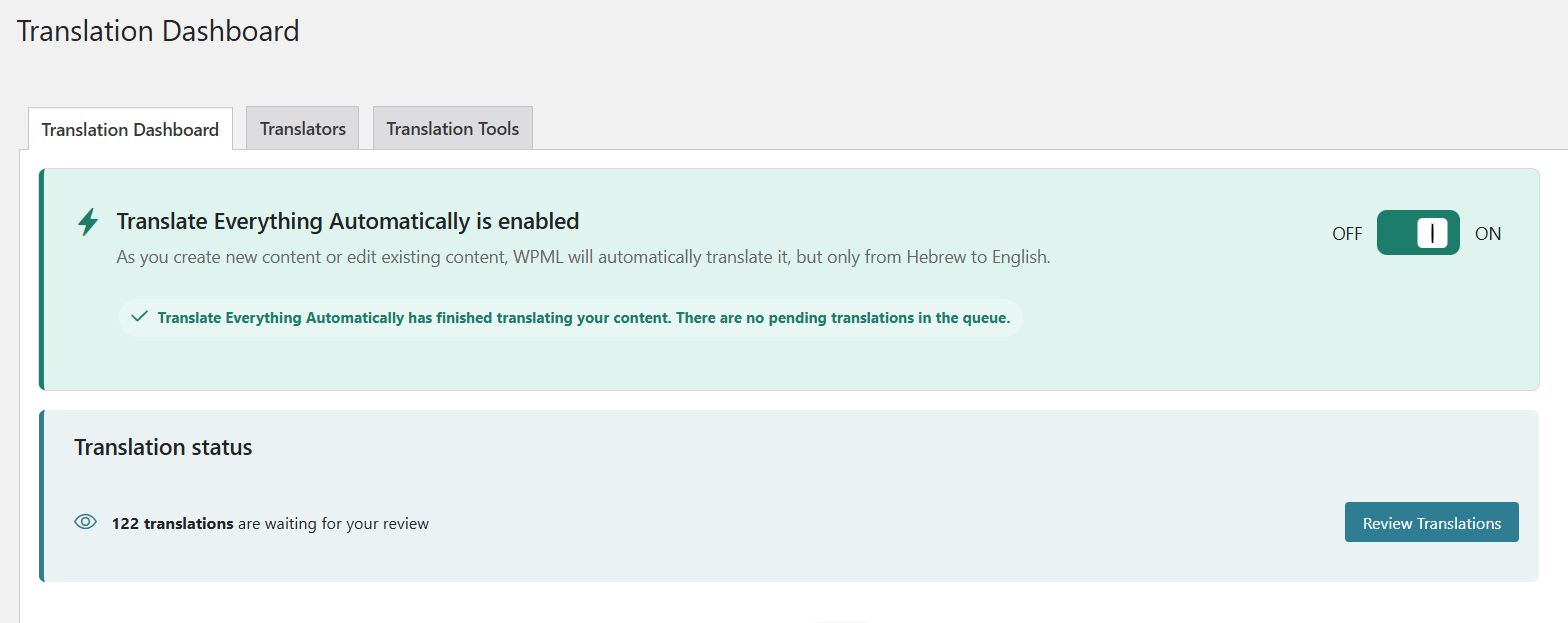Click the Translation status heading

tap(163, 447)
